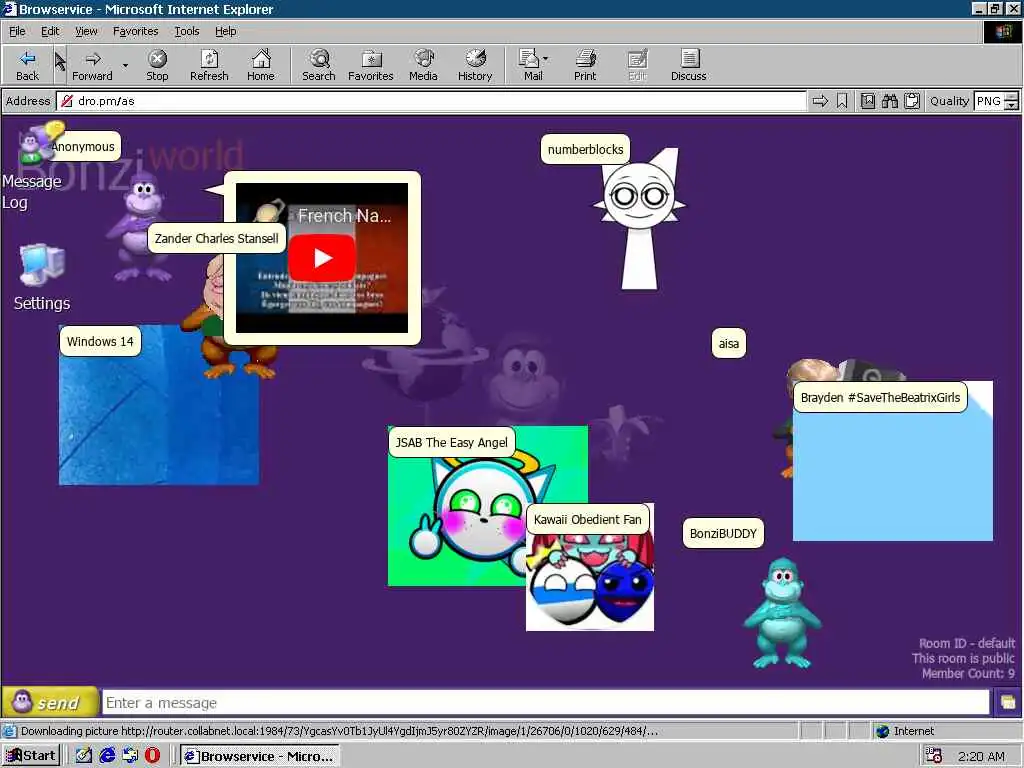Click the numberblocks name tag
The image size is (1024, 768).
tap(585, 150)
